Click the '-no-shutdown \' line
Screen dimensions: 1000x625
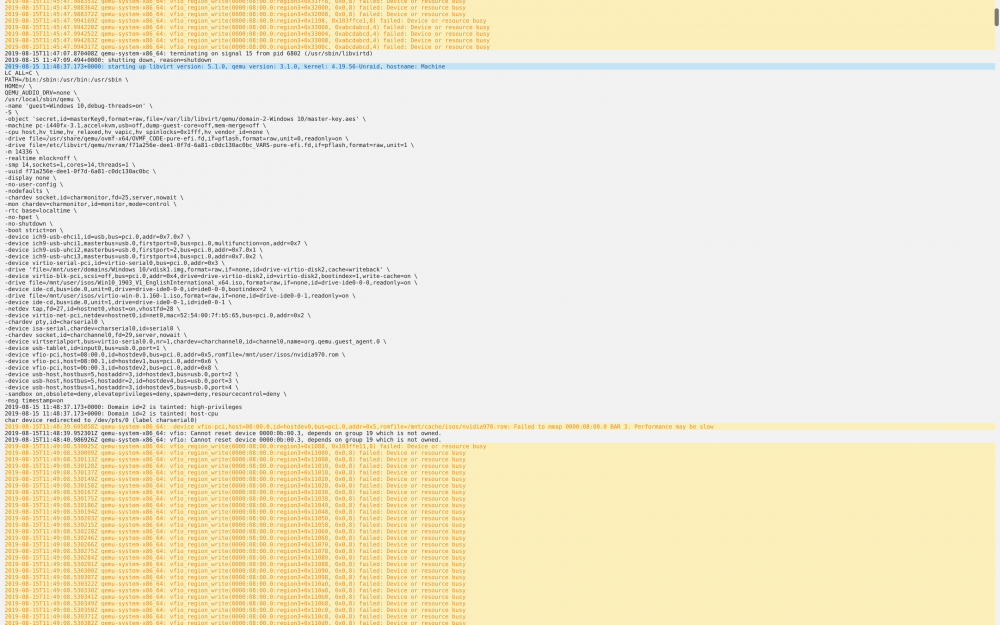pos(29,224)
